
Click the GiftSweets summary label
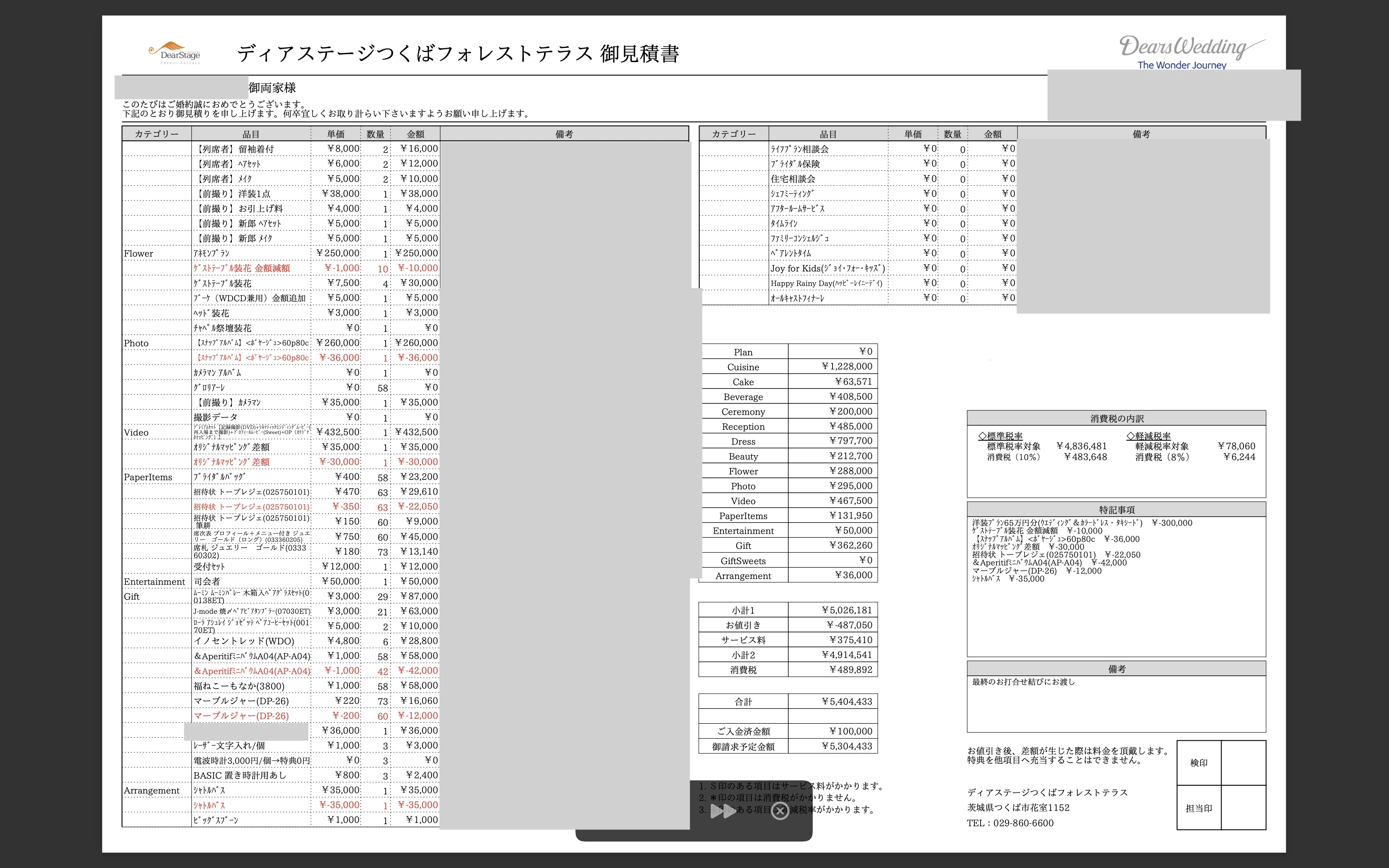point(743,561)
